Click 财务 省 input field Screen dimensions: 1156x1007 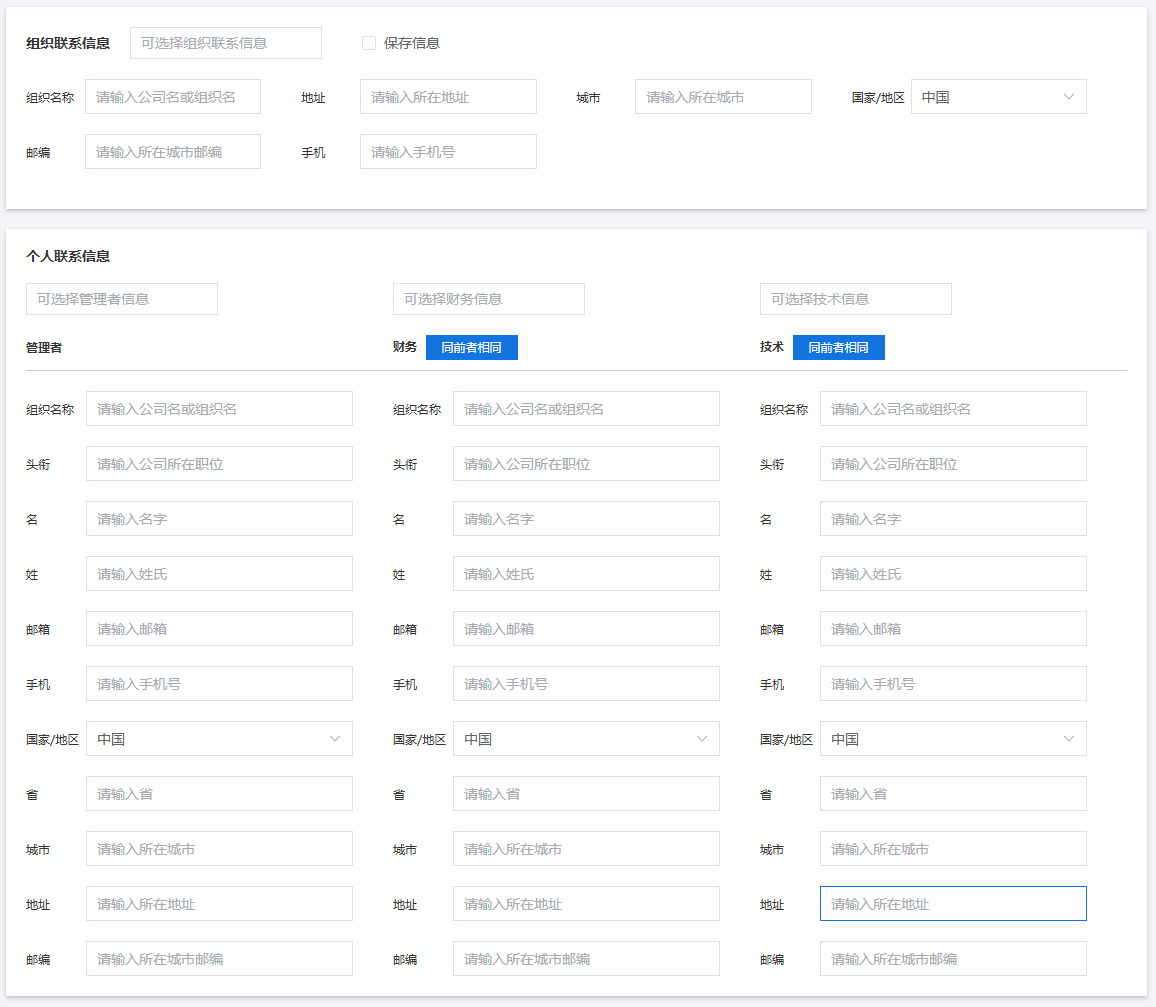(x=586, y=794)
